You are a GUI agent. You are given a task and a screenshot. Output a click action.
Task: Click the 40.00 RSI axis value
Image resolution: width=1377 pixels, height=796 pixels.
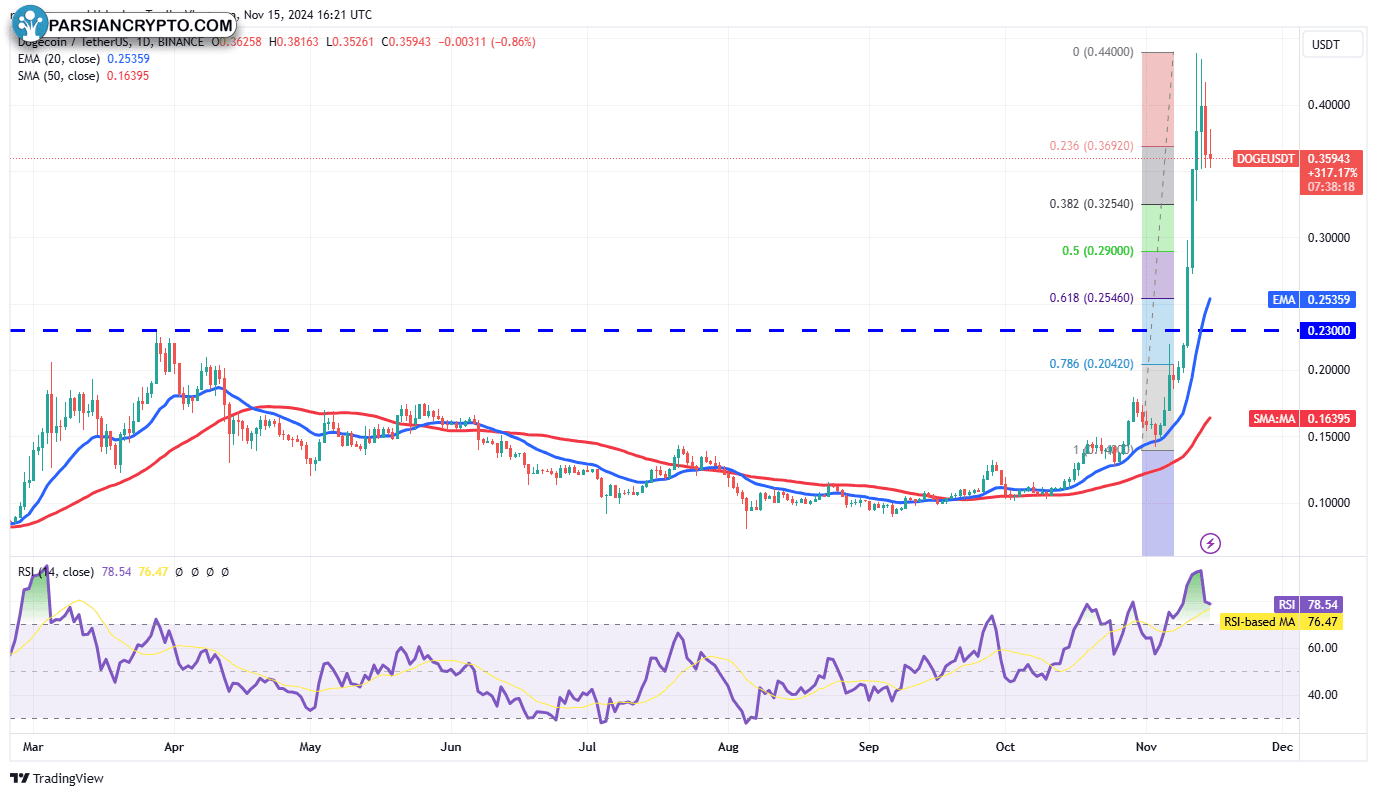pyautogui.click(x=1323, y=695)
